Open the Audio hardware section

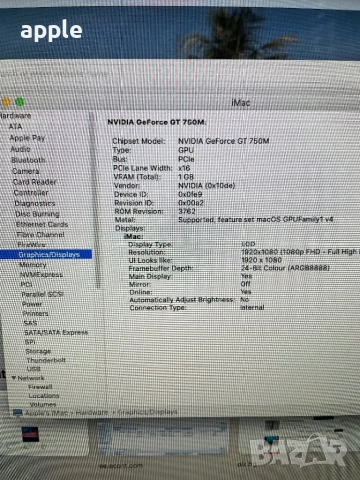tap(20, 149)
